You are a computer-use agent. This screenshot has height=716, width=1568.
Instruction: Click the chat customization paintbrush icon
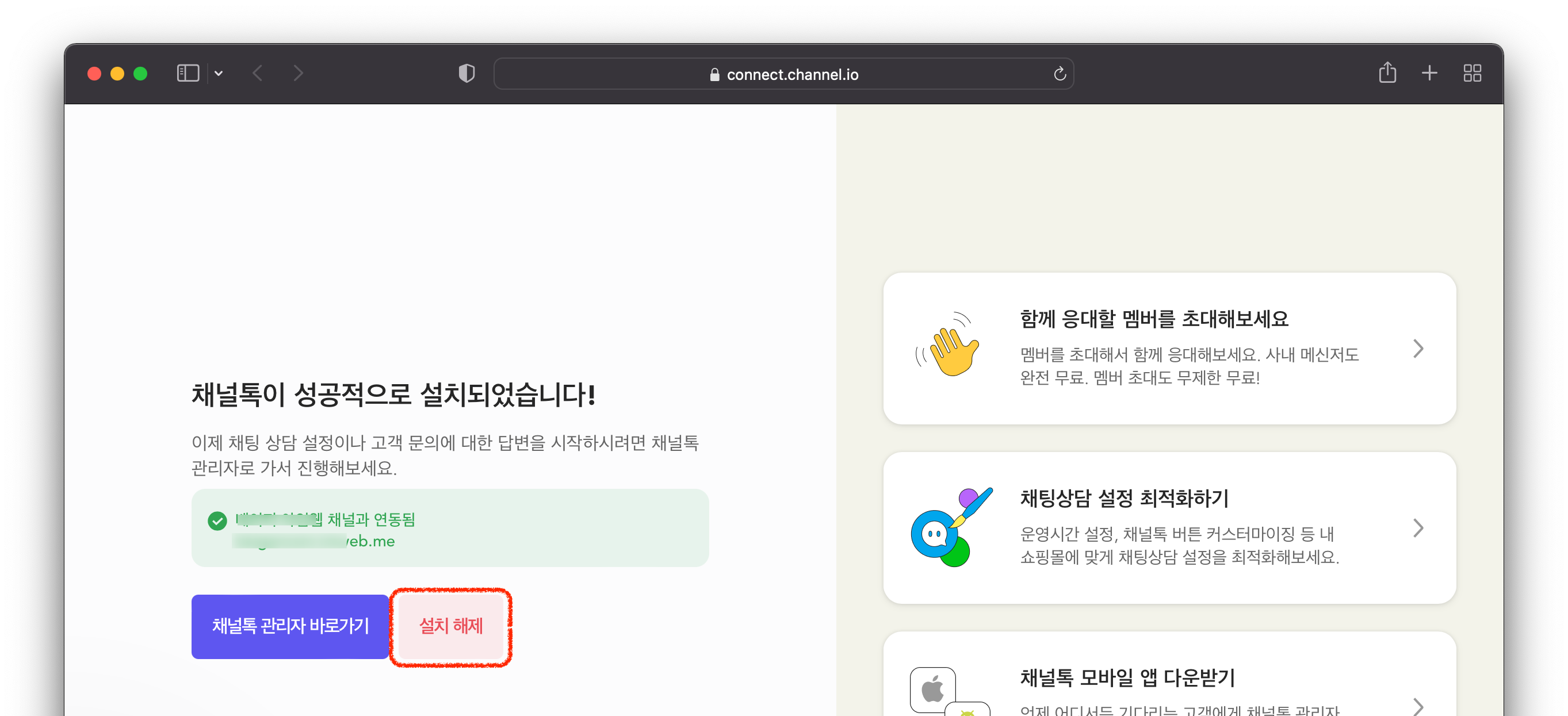(951, 527)
